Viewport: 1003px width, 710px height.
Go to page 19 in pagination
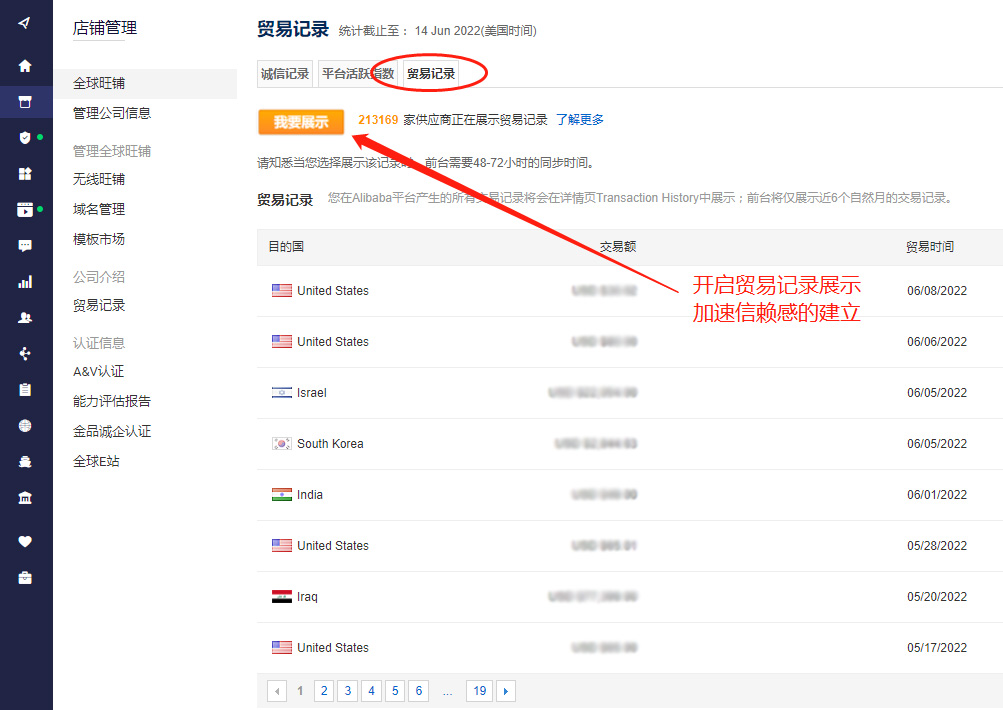tap(479, 690)
